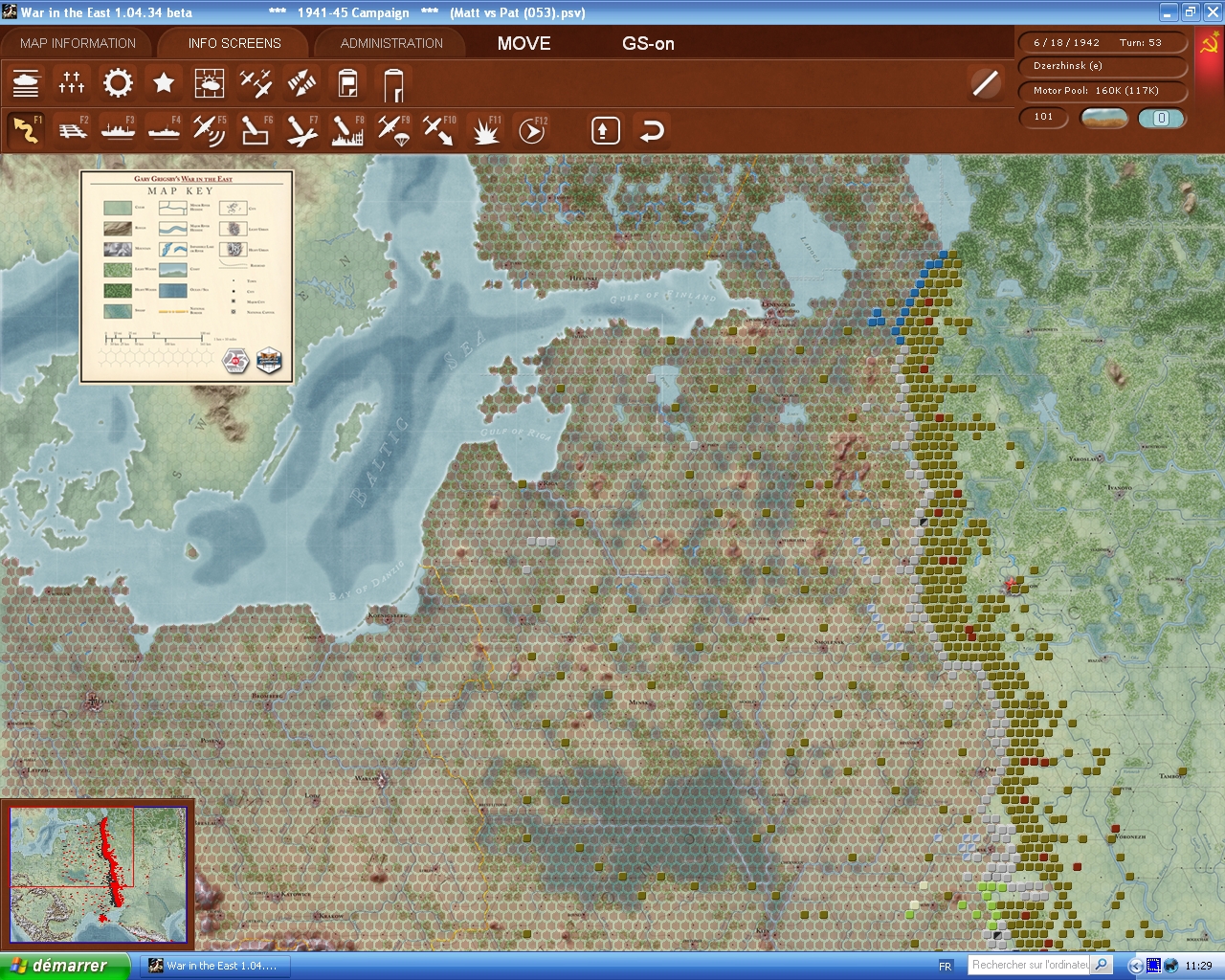Click the Rechercher sur l'ordinateur search field
The height and width of the screenshot is (980, 1225).
1030,965
